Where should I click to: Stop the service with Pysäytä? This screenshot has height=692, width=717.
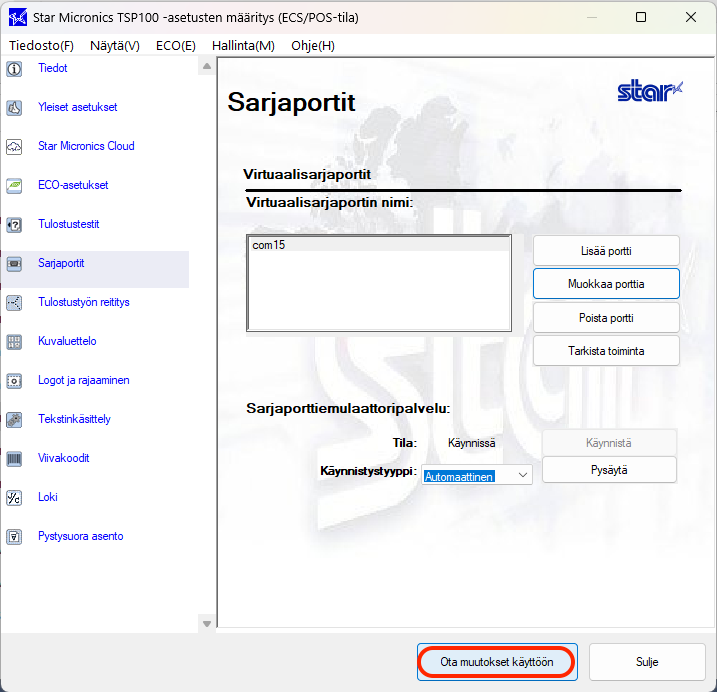(609, 470)
